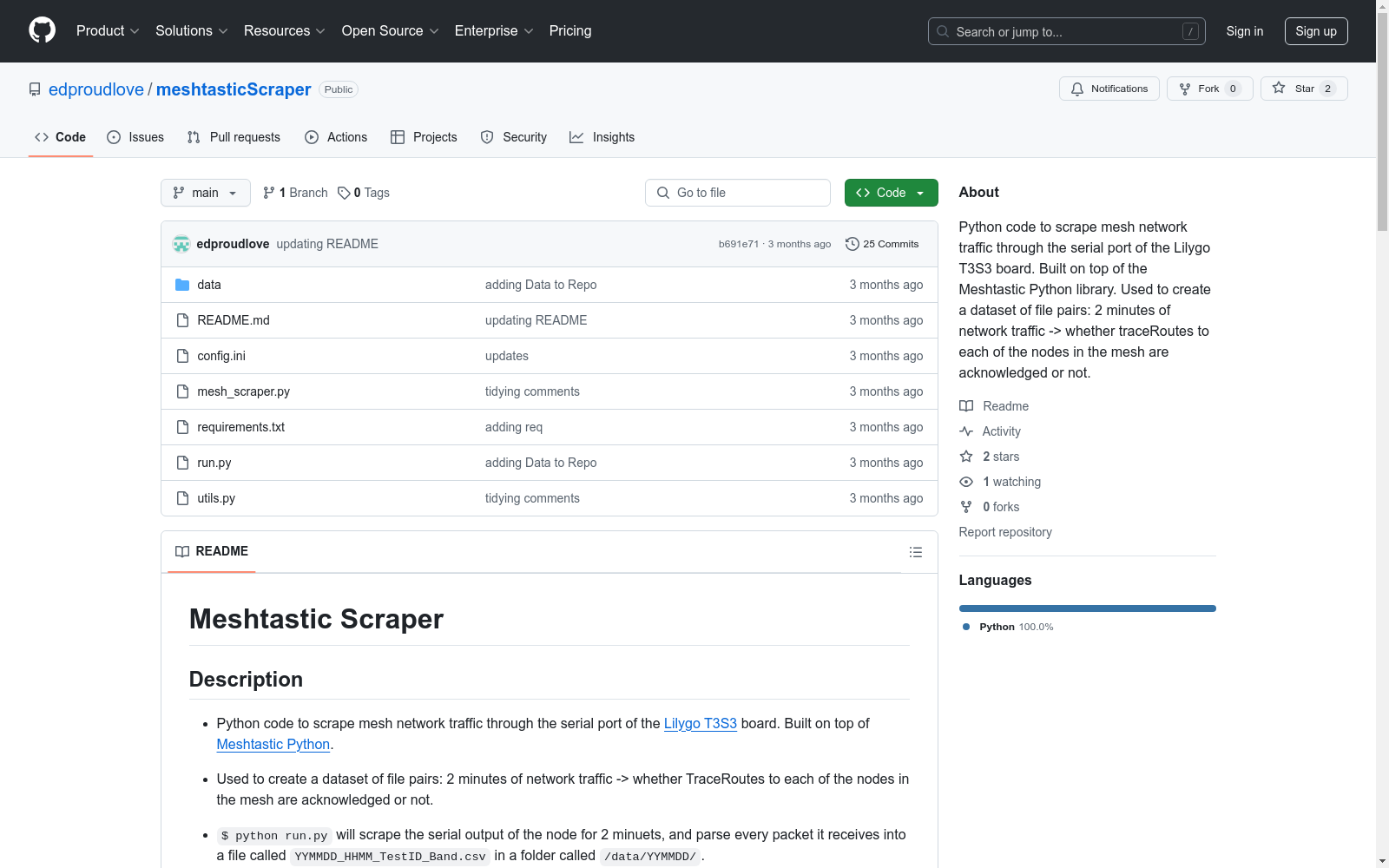Open the main branch selector dropdown
This screenshot has height=868, width=1389.
[206, 193]
